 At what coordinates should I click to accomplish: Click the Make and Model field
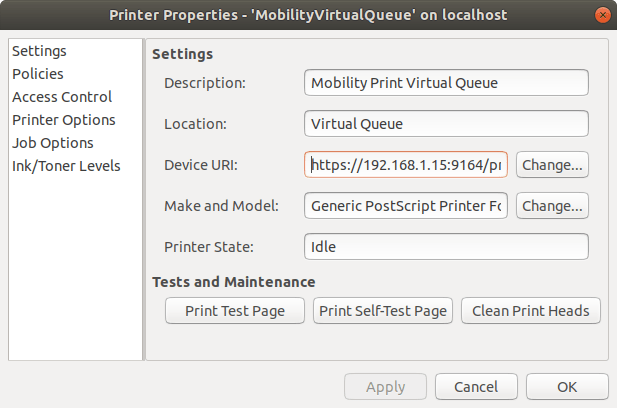(x=406, y=205)
